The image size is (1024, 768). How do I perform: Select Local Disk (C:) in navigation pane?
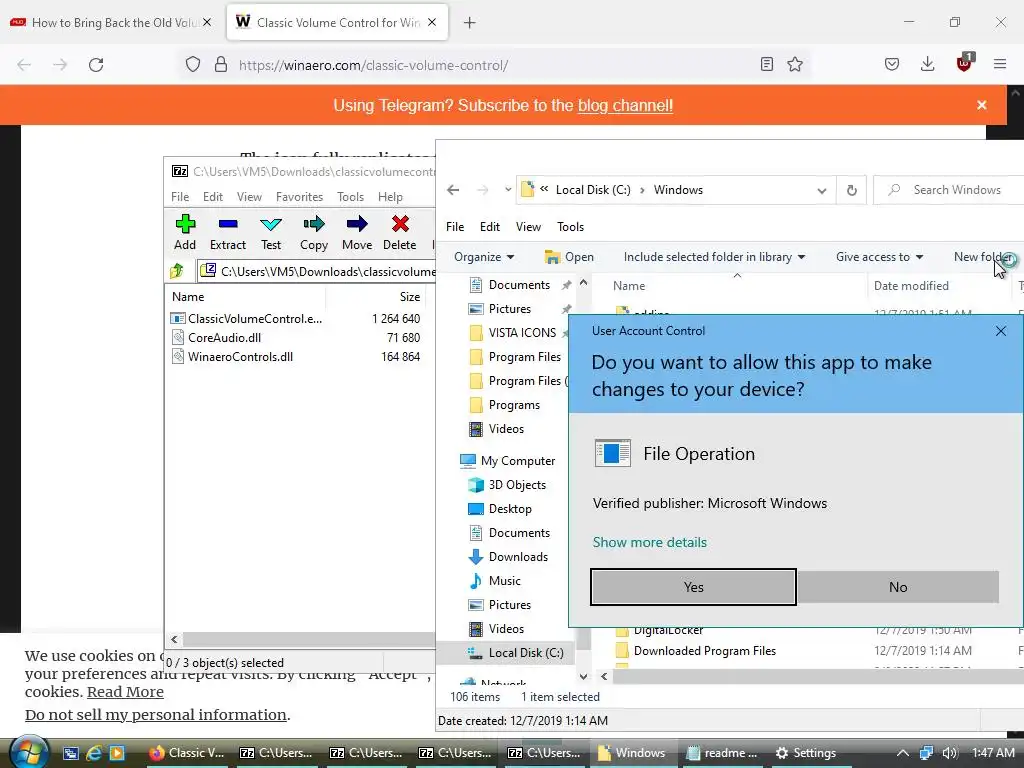click(515, 653)
